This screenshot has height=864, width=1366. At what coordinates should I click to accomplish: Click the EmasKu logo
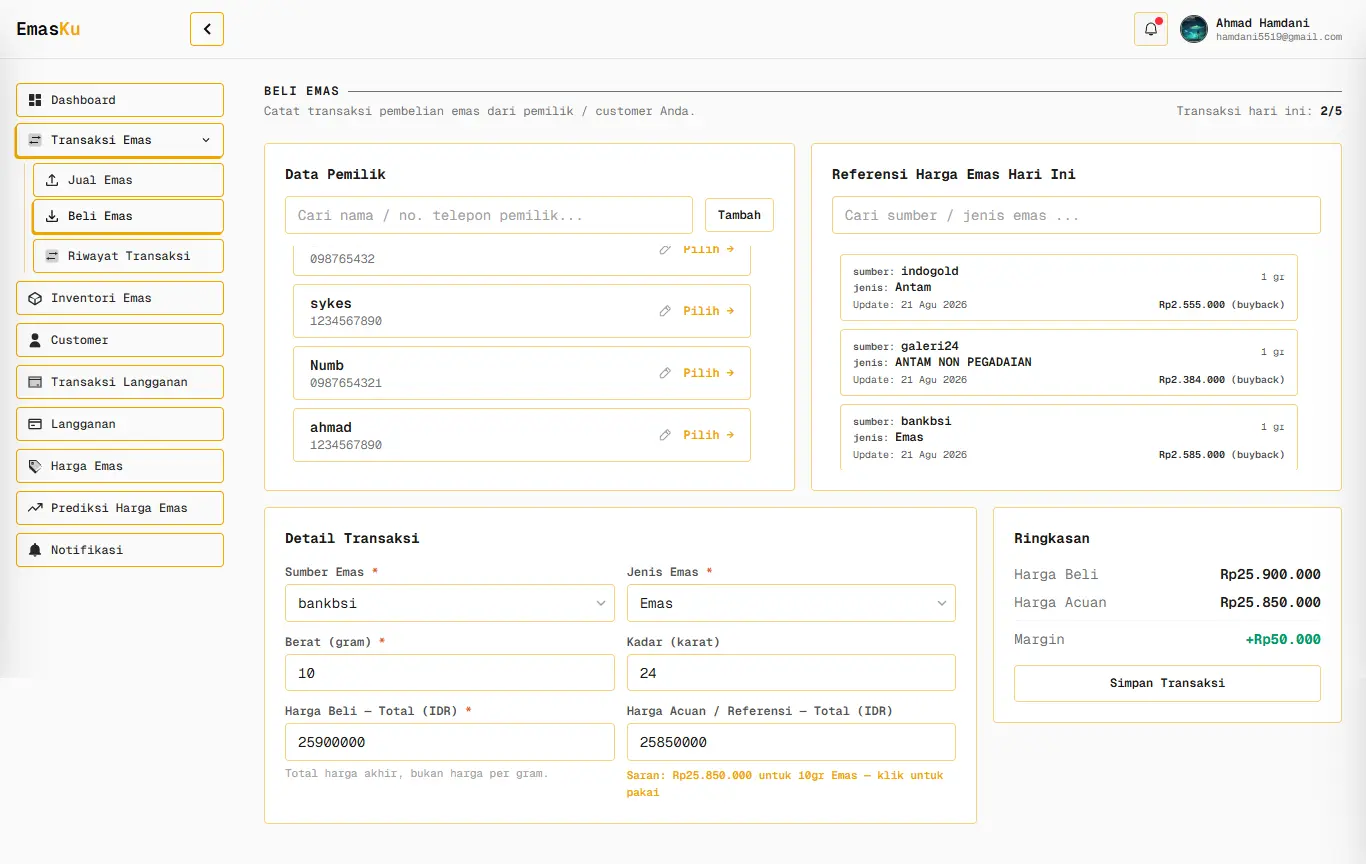click(48, 29)
